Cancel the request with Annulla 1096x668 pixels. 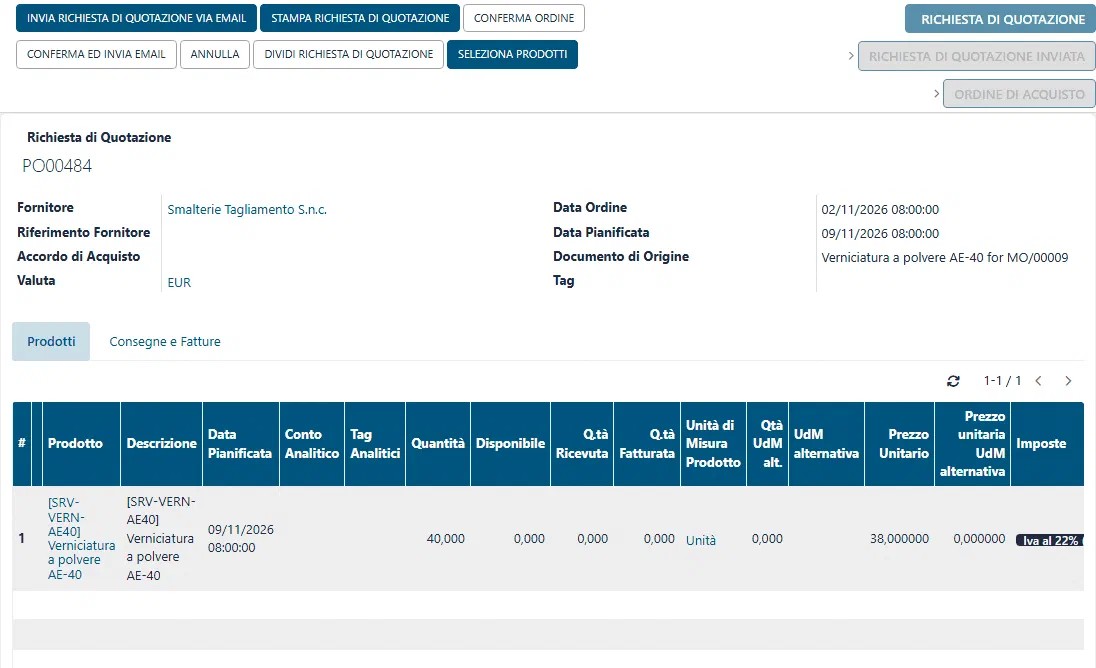coord(215,55)
